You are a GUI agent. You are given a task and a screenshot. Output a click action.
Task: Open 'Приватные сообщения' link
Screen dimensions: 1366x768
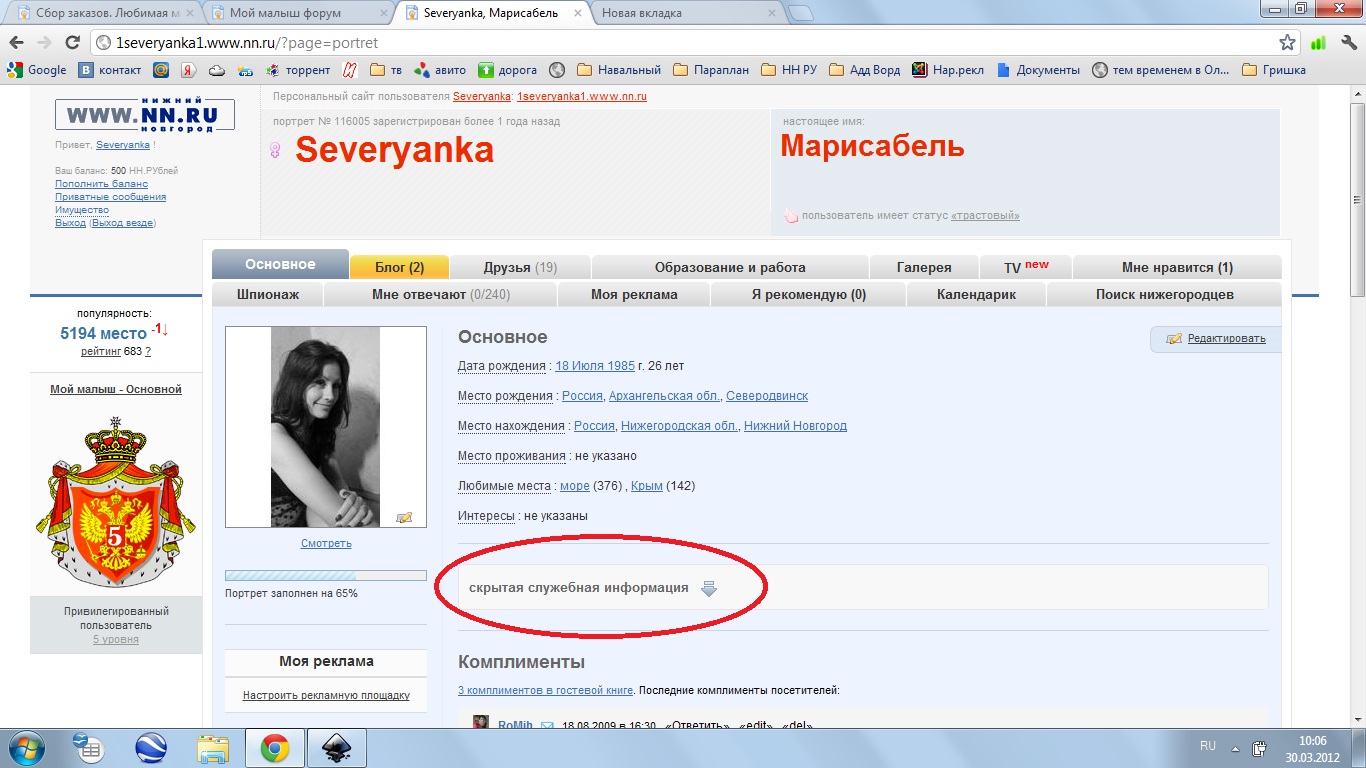point(111,197)
